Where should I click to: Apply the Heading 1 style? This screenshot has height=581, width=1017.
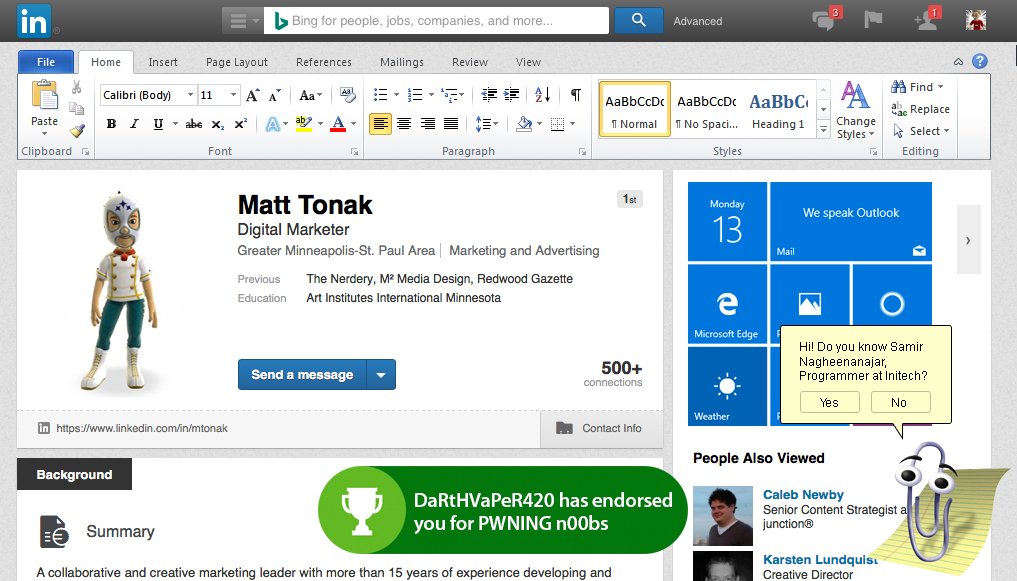(x=778, y=110)
